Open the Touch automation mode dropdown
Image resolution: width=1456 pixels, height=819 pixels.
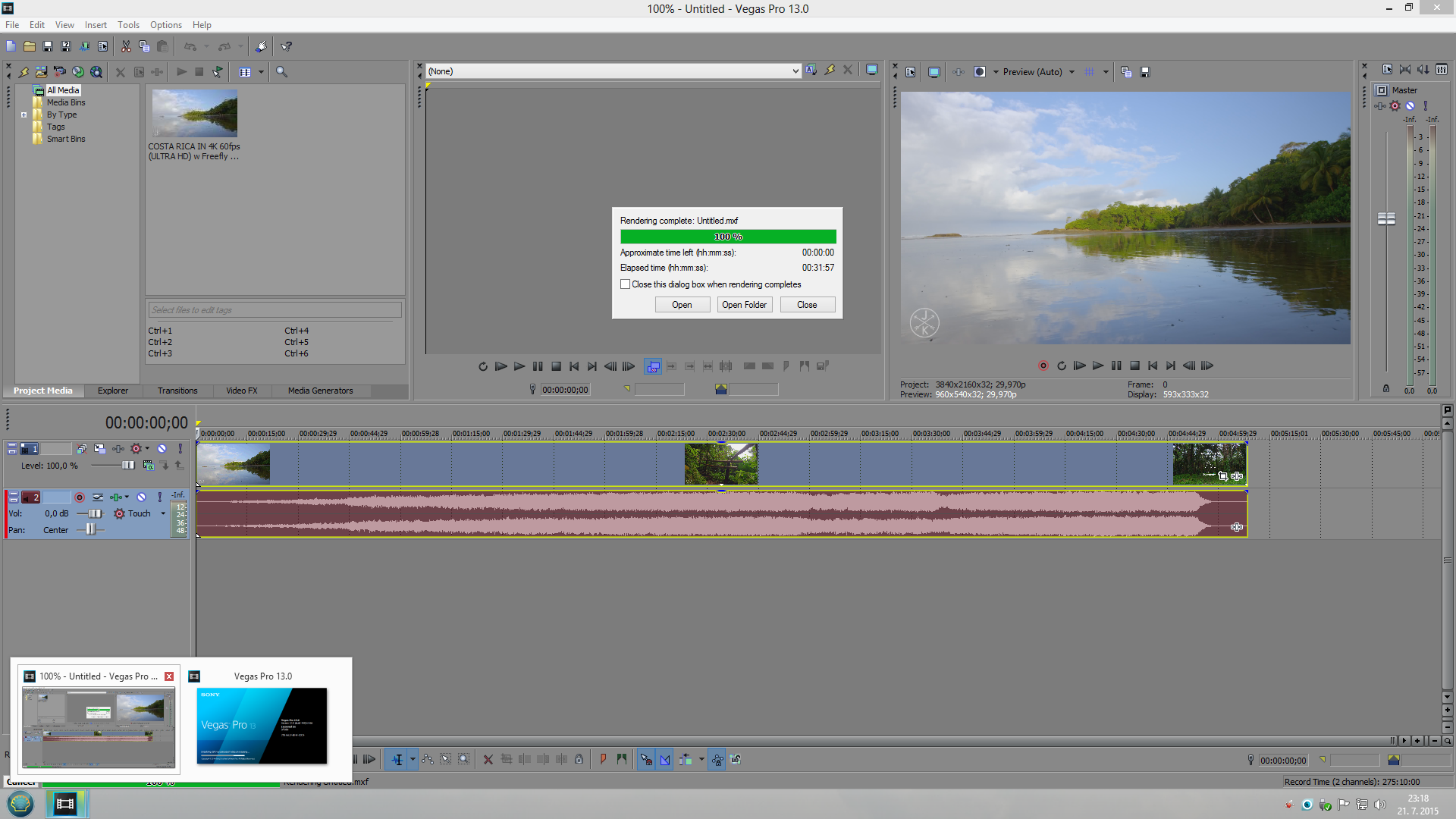click(x=162, y=513)
